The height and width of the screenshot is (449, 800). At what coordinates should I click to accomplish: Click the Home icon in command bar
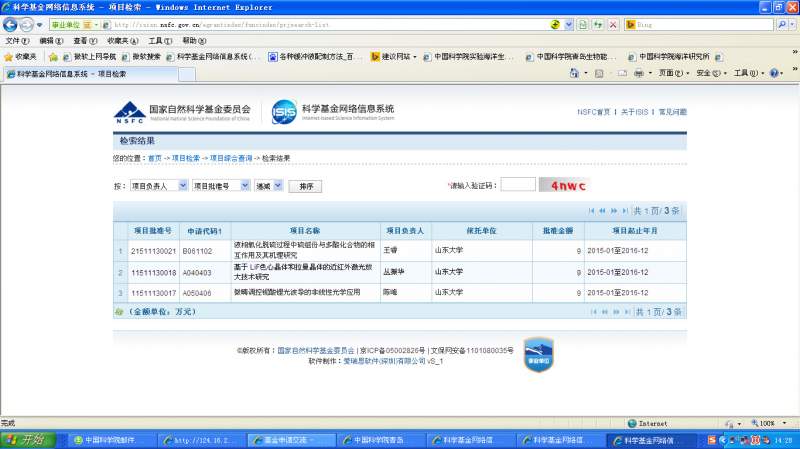click(574, 73)
